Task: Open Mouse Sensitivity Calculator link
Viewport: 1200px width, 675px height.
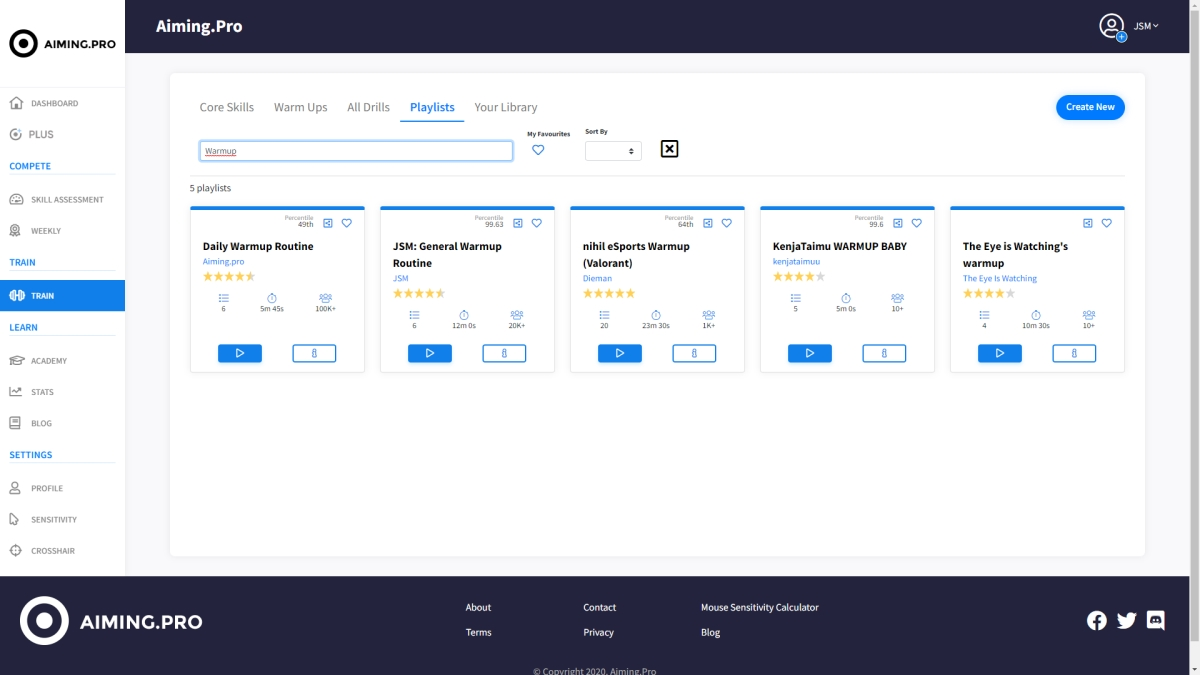Action: tap(759, 607)
